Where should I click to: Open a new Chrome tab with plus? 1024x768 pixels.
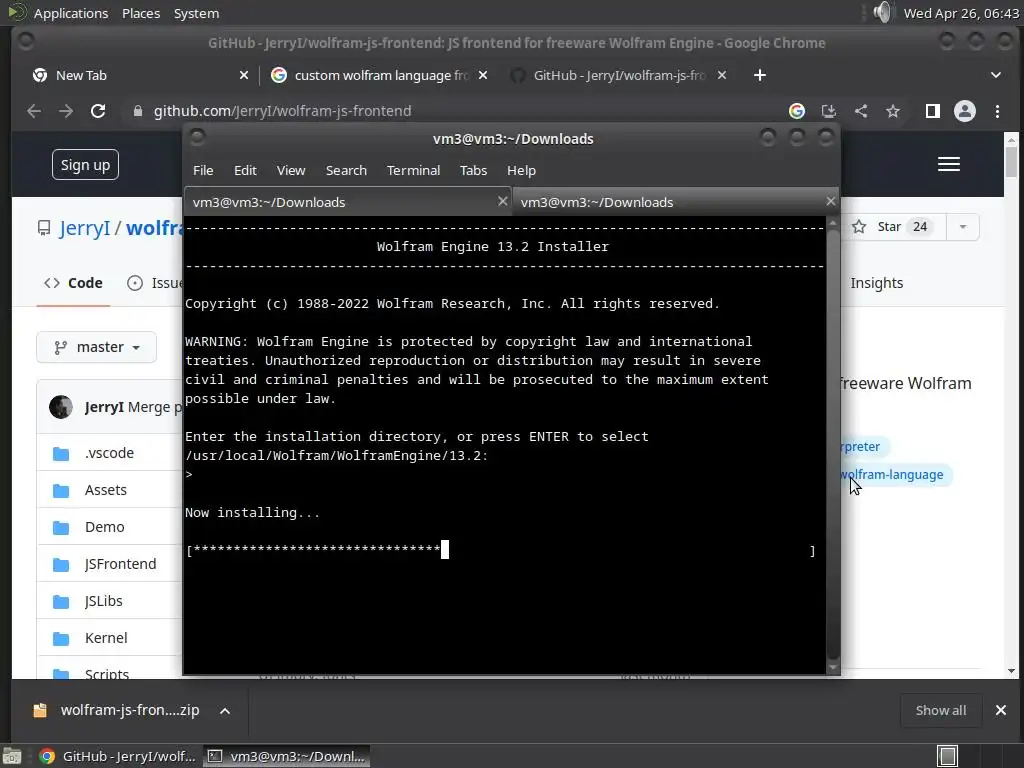(760, 75)
